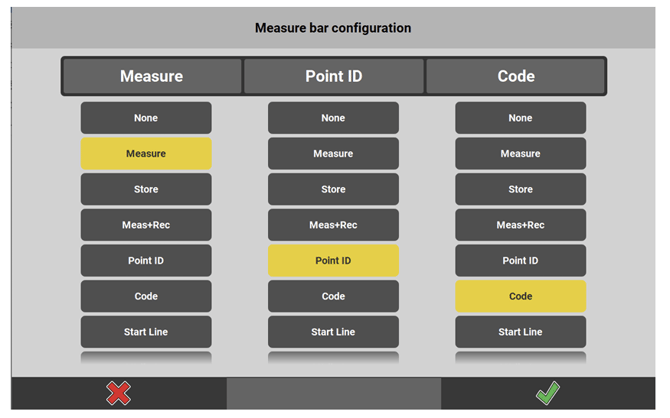This screenshot has width=670, height=418.
Task: Select Start Line in the Measure column
Action: click(x=146, y=332)
